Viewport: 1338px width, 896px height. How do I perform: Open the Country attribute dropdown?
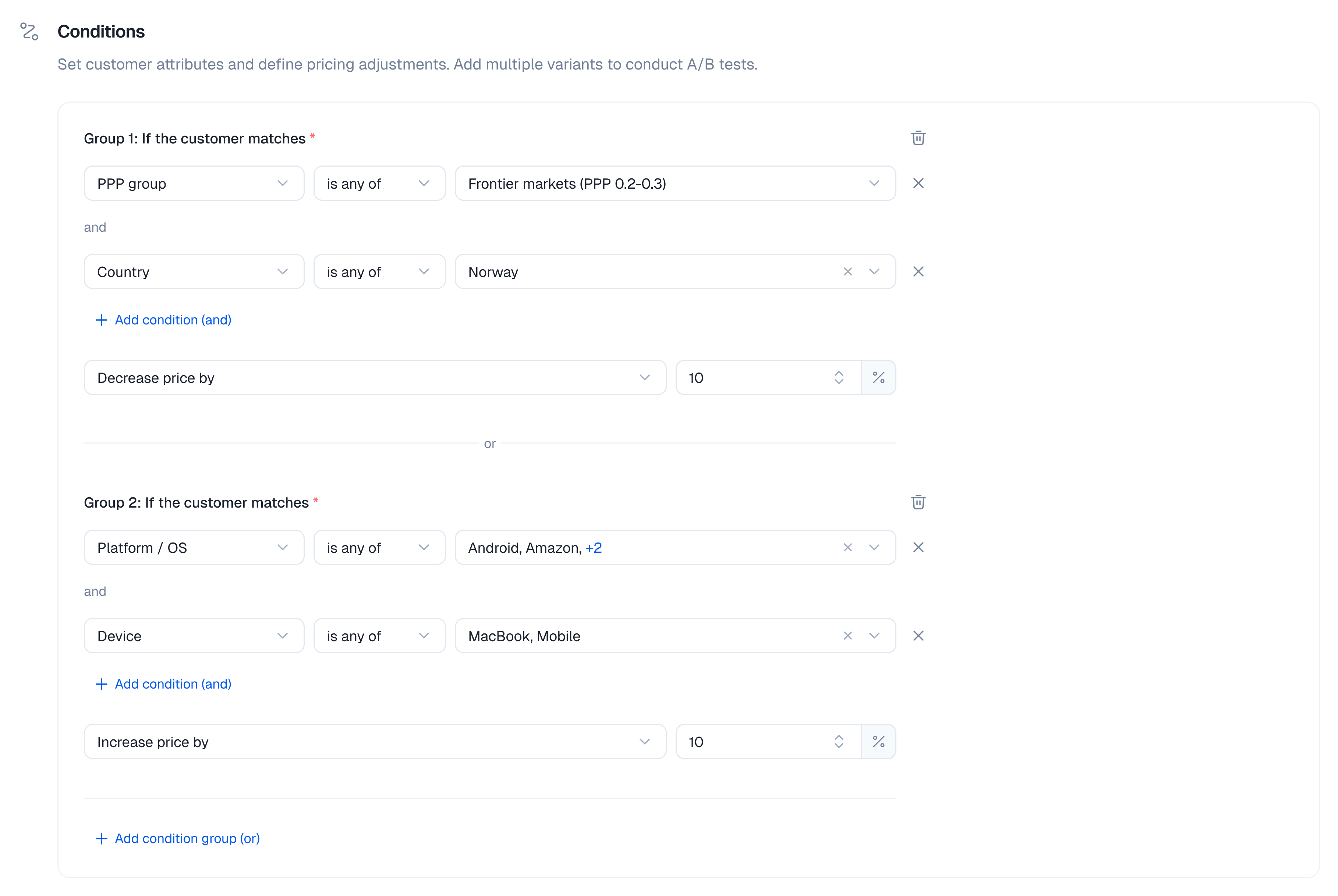coord(194,271)
